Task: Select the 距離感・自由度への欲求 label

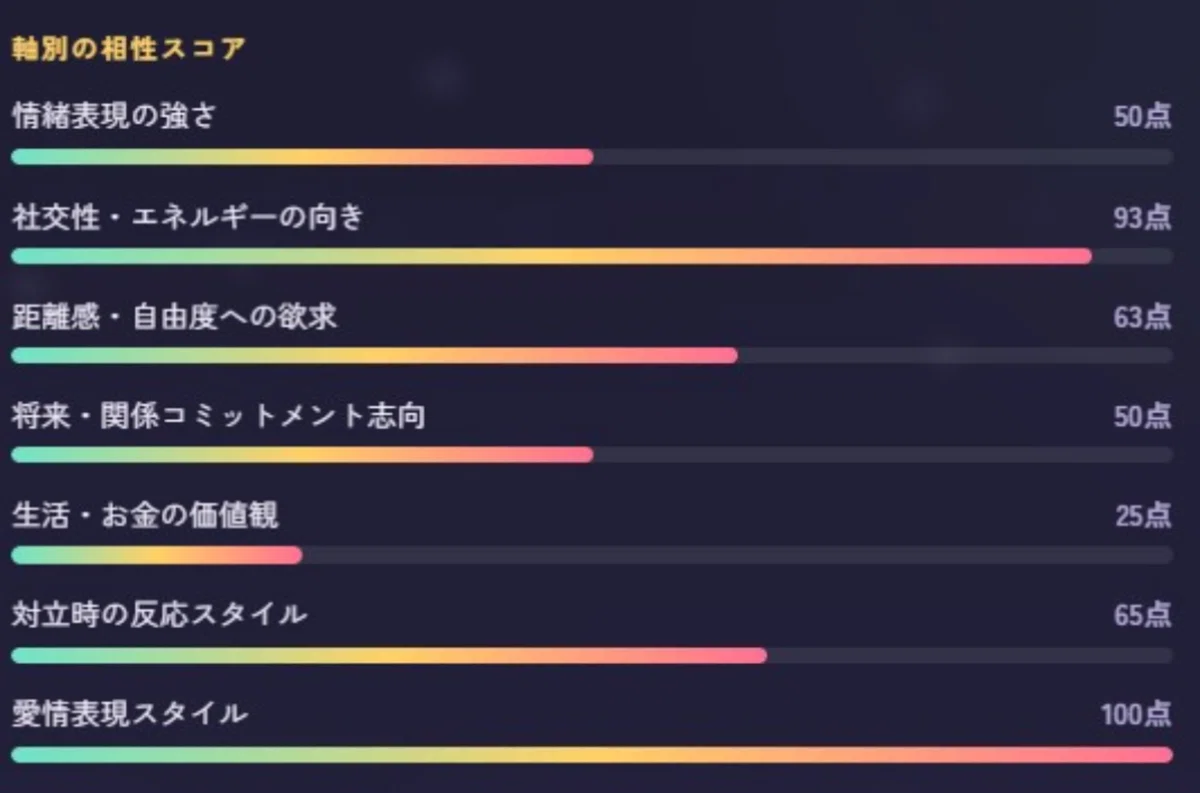Action: [174, 317]
